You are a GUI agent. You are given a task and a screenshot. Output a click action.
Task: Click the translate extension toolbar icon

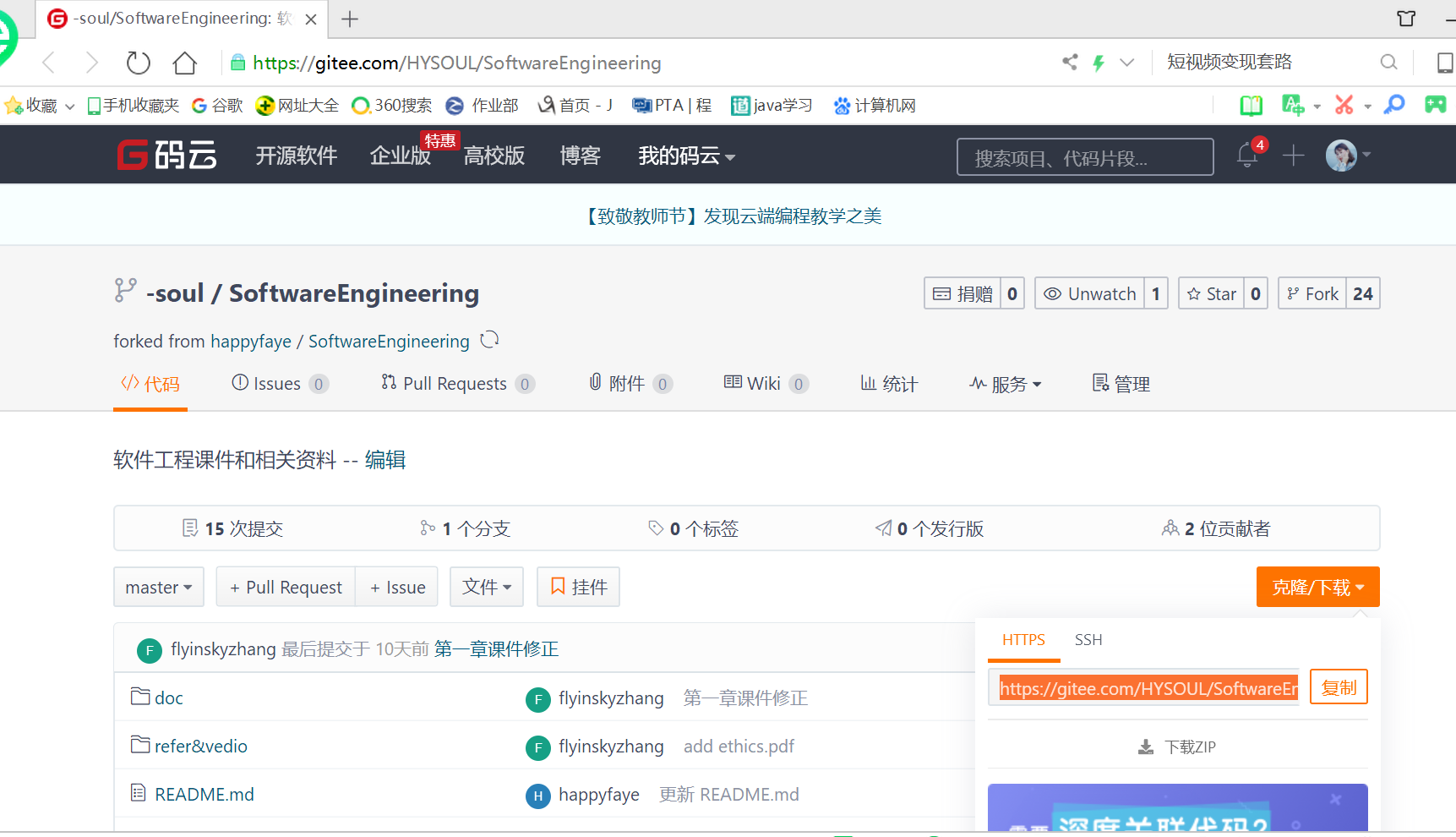[x=1293, y=105]
